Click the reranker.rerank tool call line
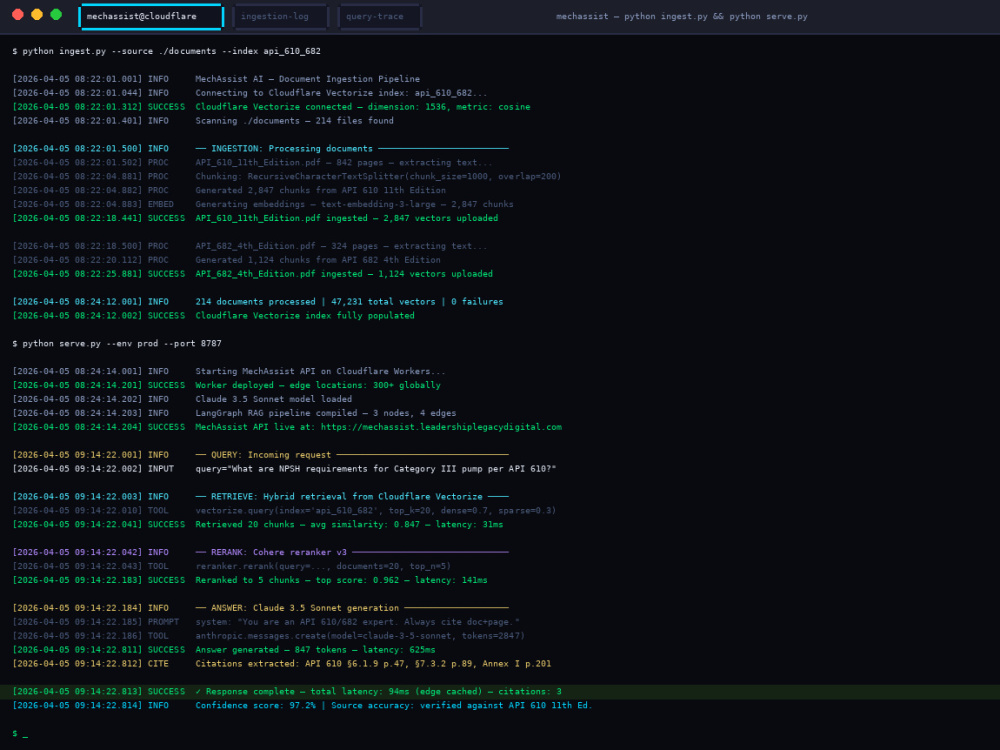1000x750 pixels. click(x=232, y=566)
